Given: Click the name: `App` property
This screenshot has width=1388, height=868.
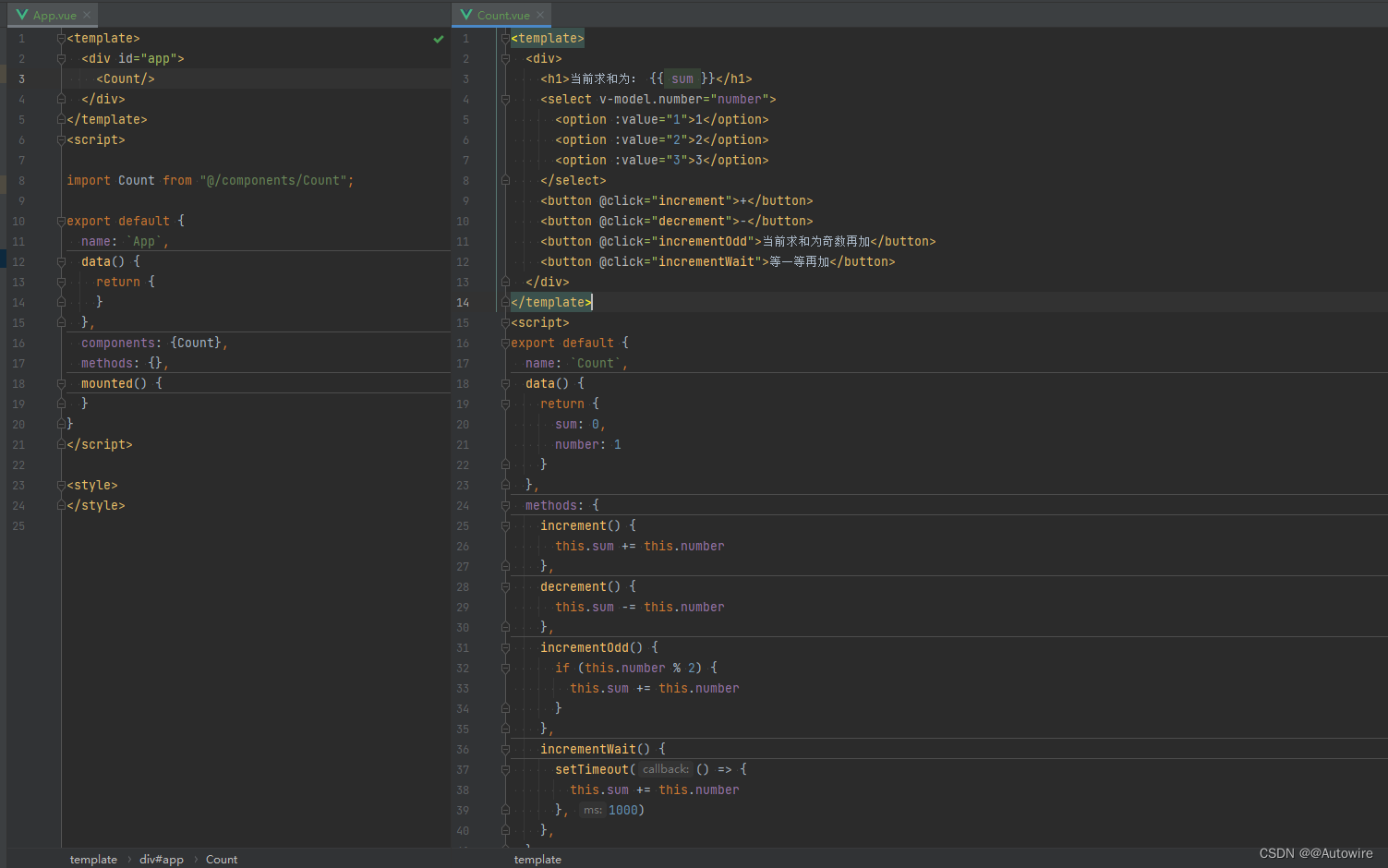Looking at the screenshot, I should tap(125, 241).
